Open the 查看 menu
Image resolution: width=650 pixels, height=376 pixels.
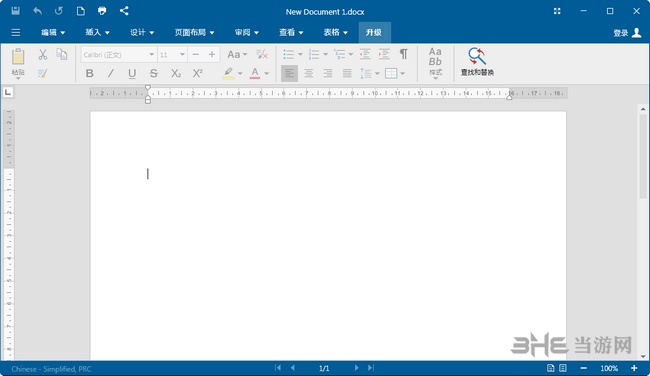291,32
